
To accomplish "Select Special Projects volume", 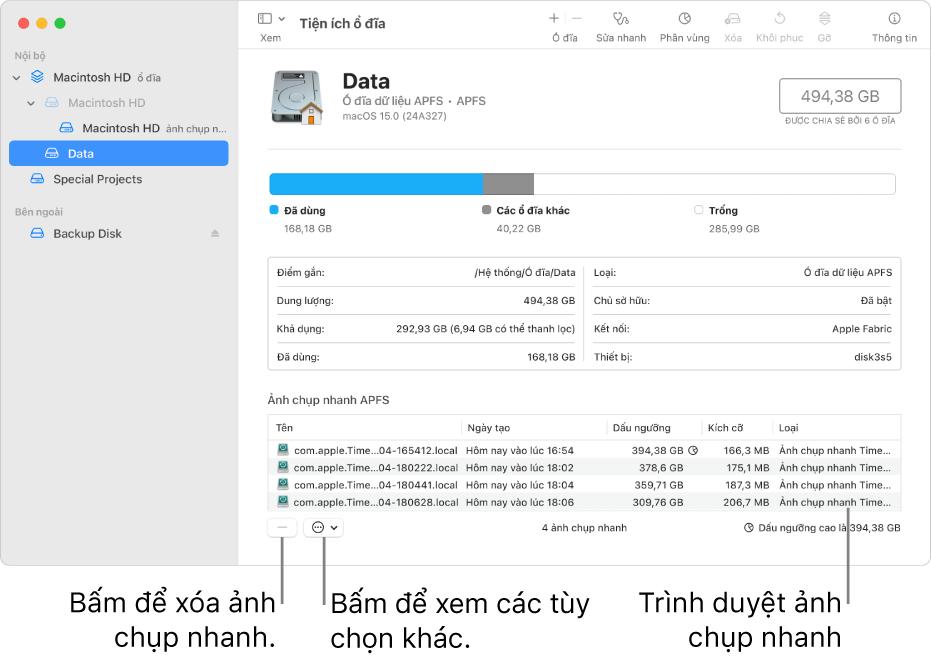I will [x=119, y=179].
